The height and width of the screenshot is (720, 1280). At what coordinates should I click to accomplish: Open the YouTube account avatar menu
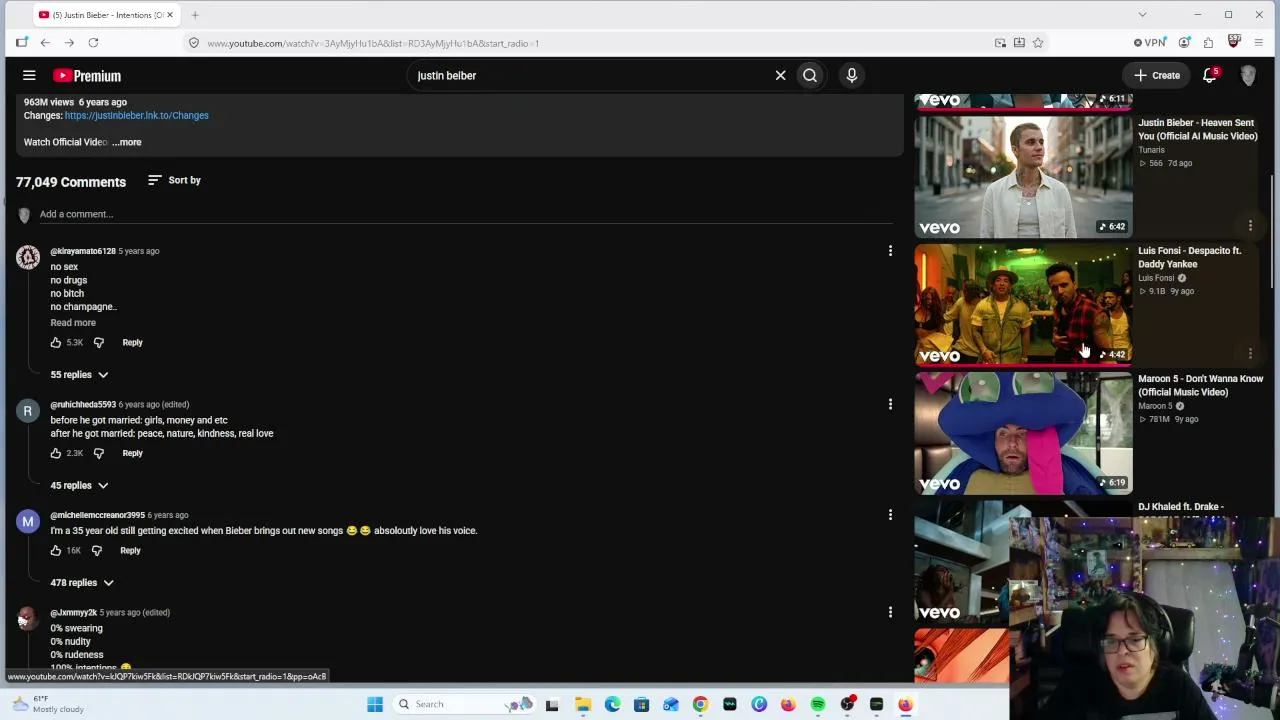coord(1248,75)
